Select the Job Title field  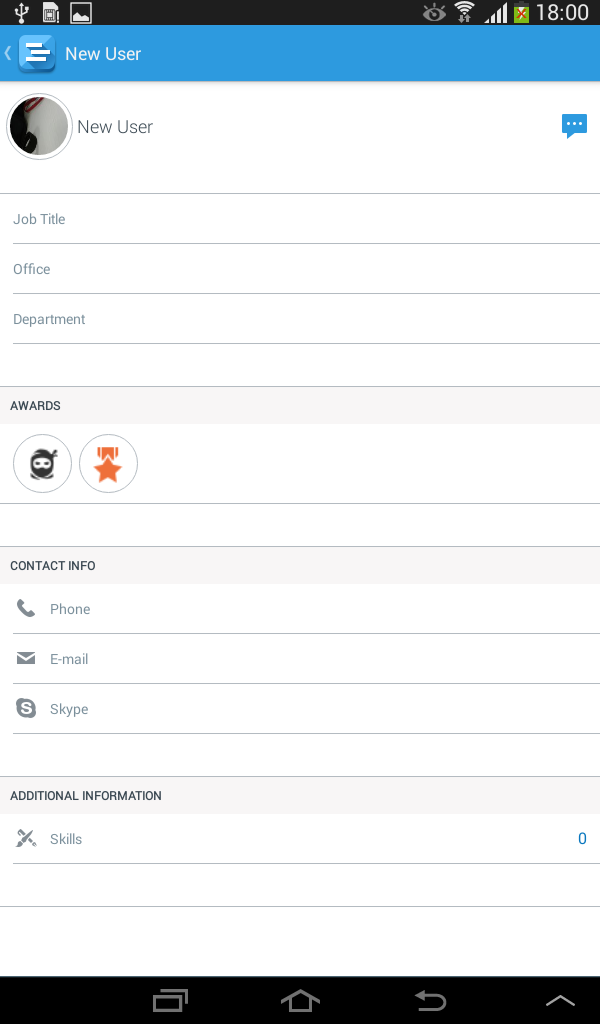(306, 219)
